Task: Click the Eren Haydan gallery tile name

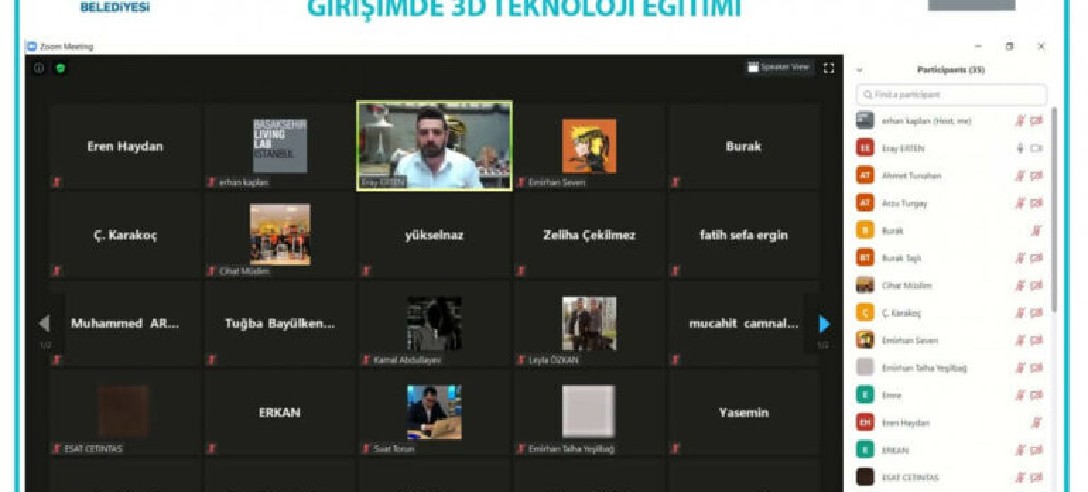Action: [125, 146]
